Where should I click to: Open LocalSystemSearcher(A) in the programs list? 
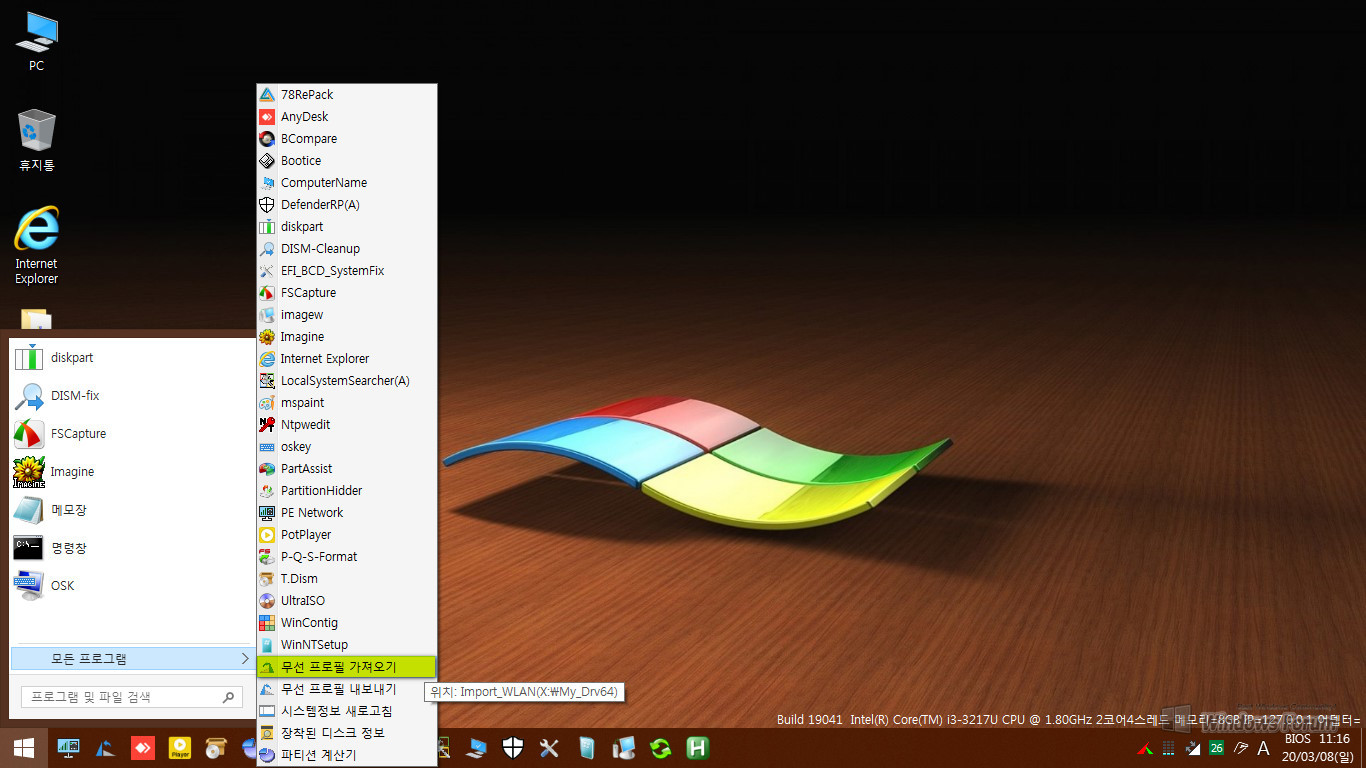(347, 381)
